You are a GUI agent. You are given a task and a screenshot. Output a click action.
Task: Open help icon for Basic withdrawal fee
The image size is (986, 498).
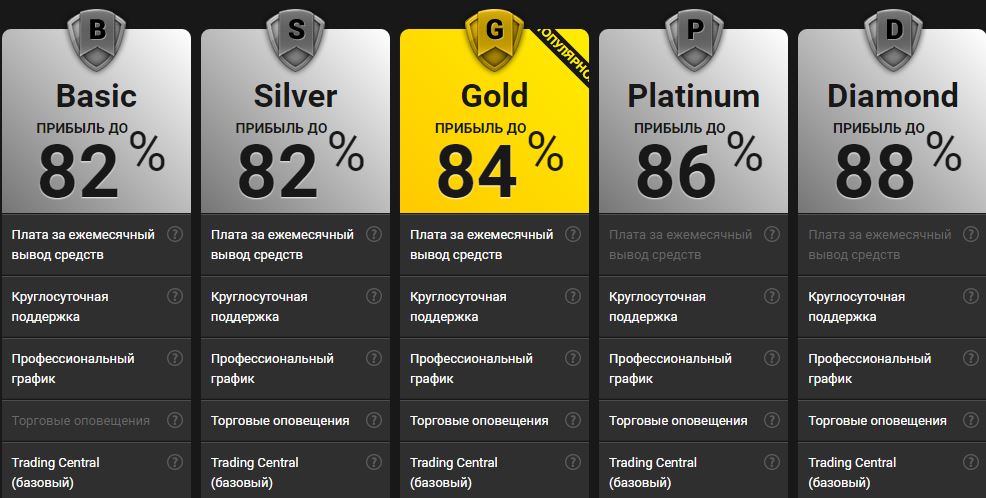[175, 235]
